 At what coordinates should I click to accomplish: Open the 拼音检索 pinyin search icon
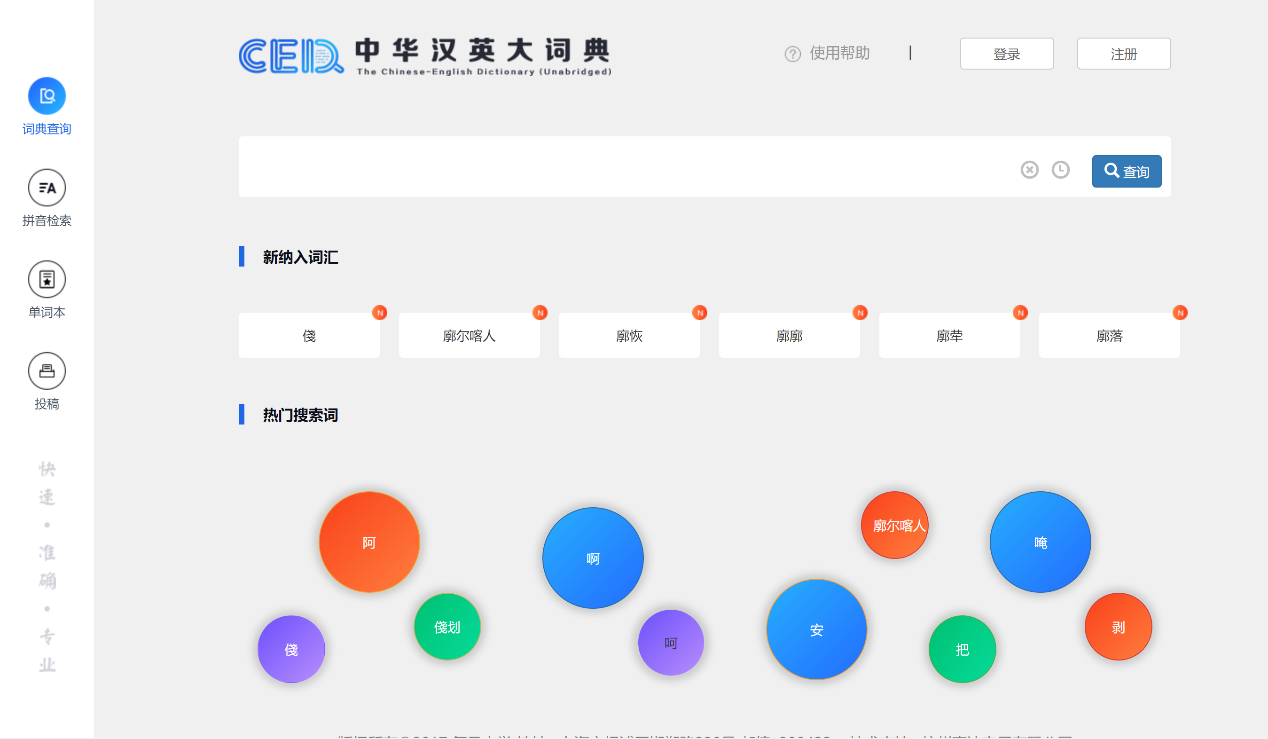pyautogui.click(x=47, y=188)
